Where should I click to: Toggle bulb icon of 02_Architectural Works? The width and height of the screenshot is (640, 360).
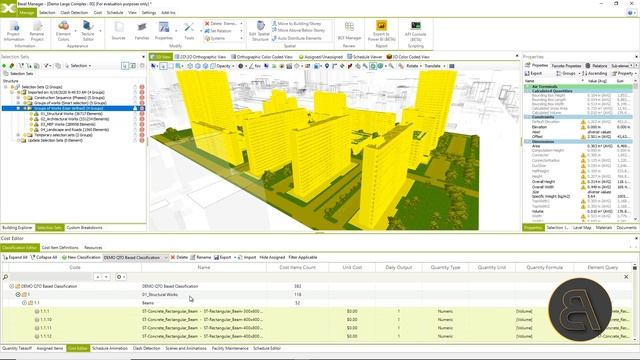pyautogui.click(x=31, y=119)
